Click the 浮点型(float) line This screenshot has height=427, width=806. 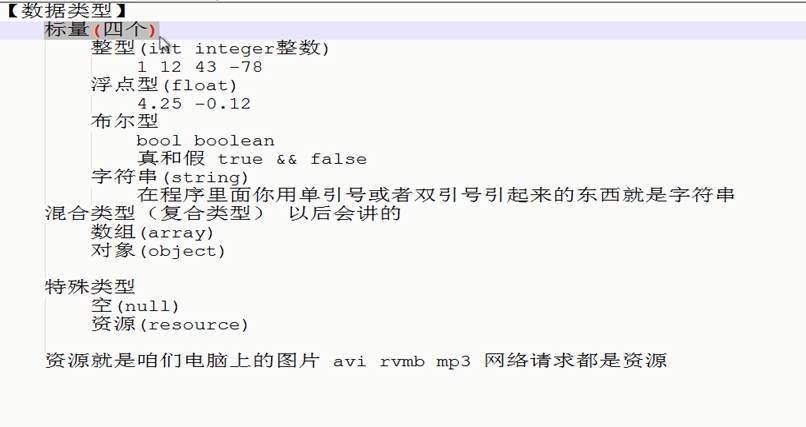164,85
